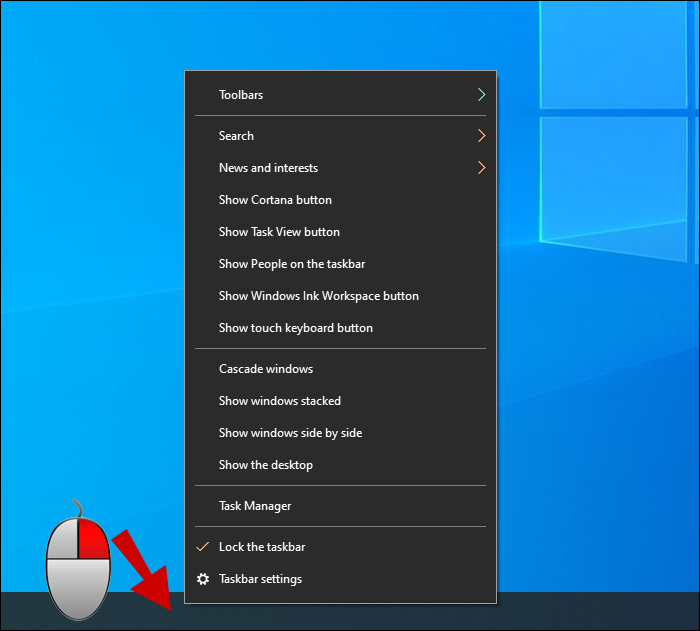Toggle Show Task View button
The width and height of the screenshot is (700, 631).
[x=279, y=232]
